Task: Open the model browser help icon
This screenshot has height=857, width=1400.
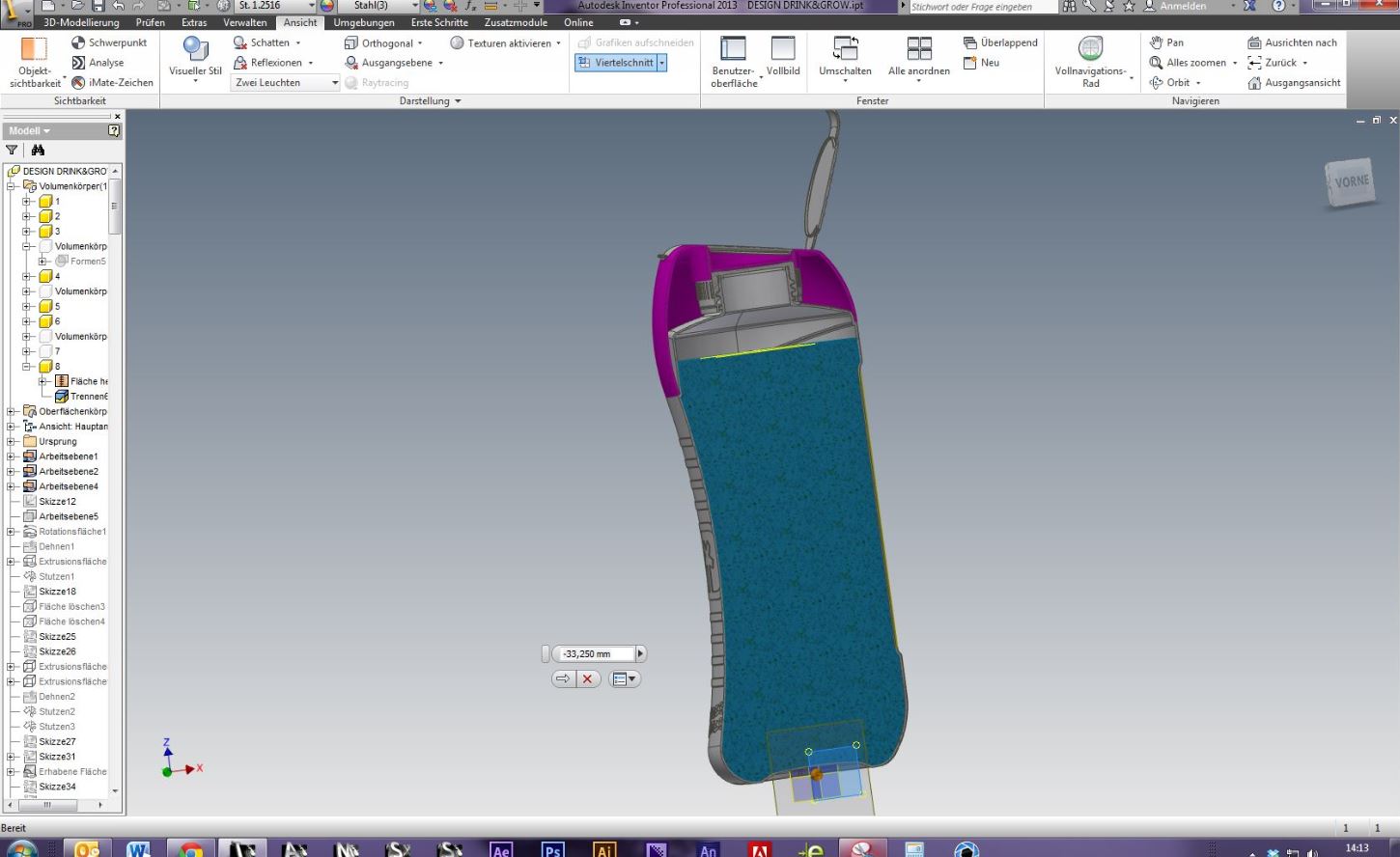Action: (x=114, y=130)
